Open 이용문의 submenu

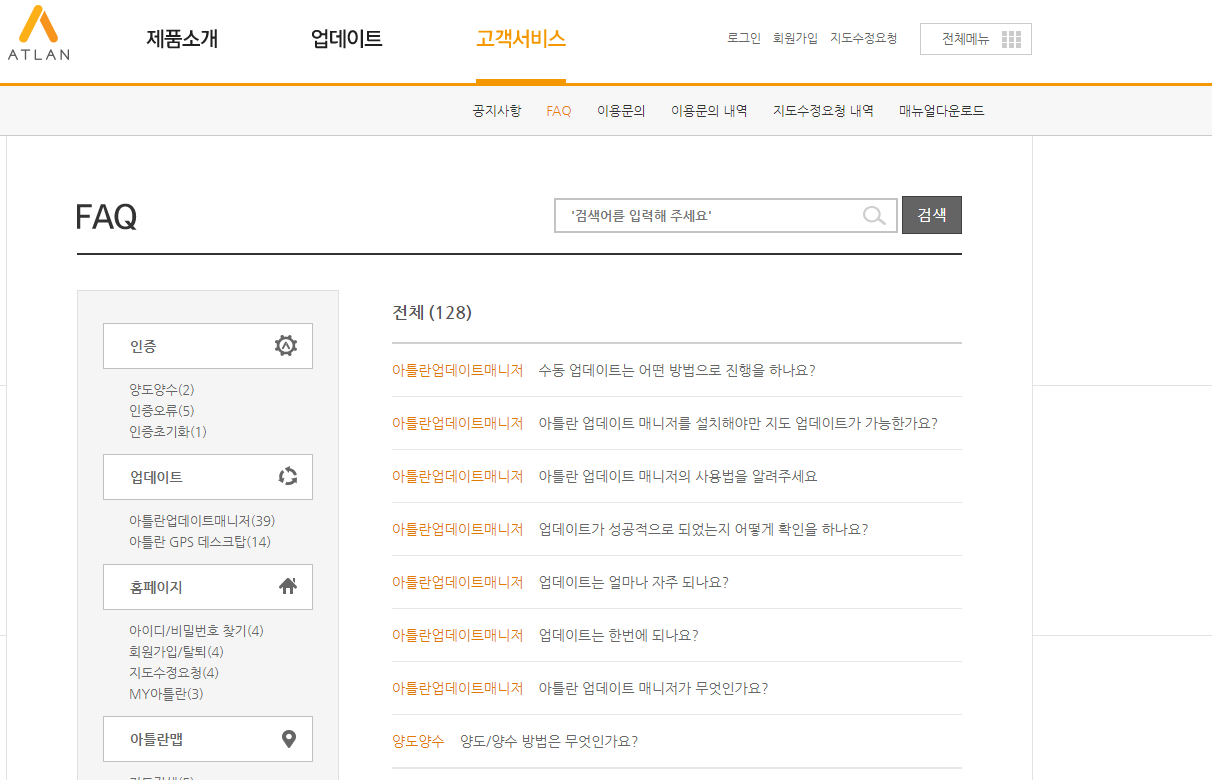pos(621,111)
